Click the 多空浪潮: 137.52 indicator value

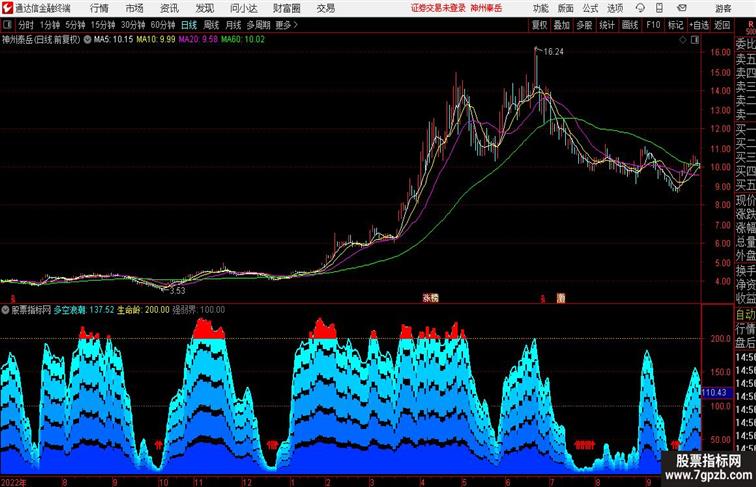[84, 310]
